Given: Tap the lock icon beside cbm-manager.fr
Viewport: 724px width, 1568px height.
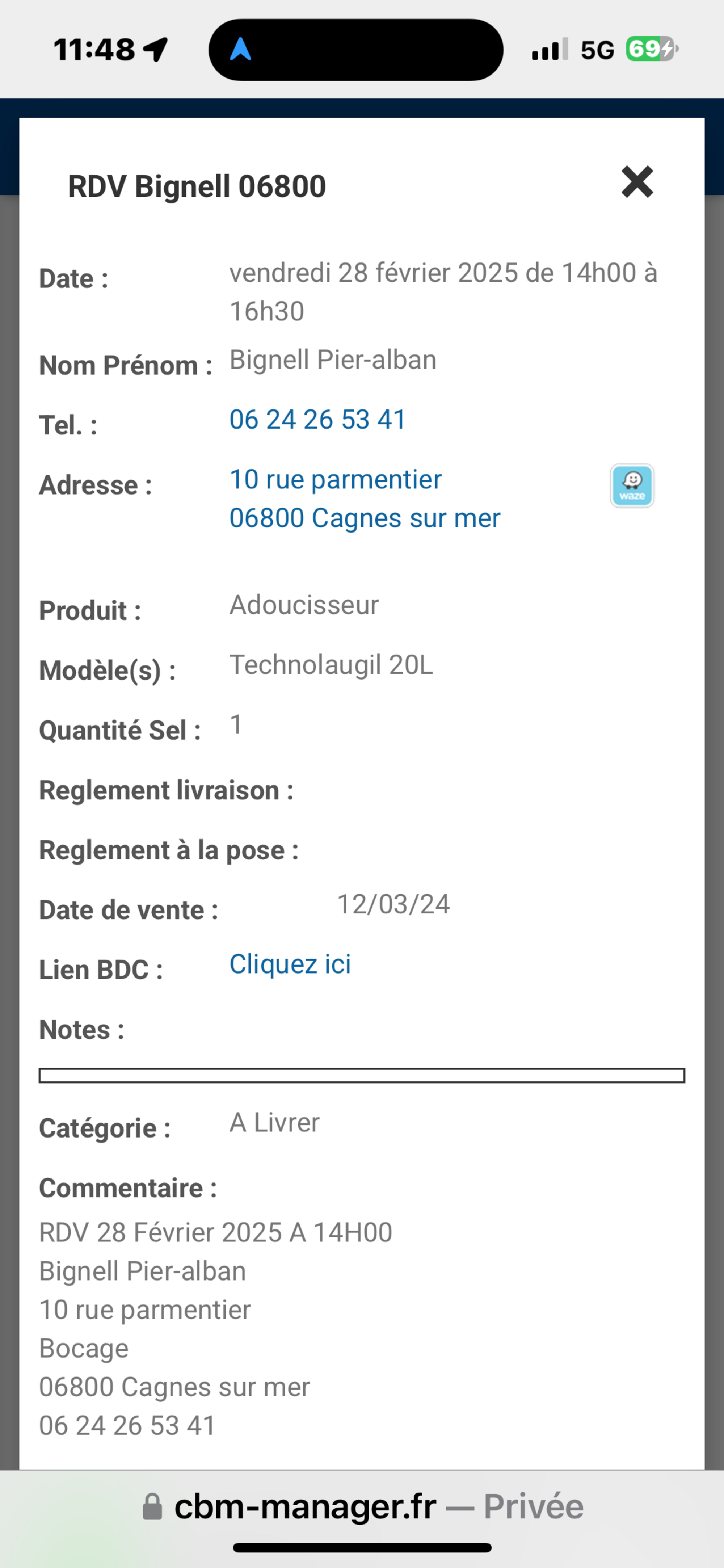Looking at the screenshot, I should pos(152,1506).
